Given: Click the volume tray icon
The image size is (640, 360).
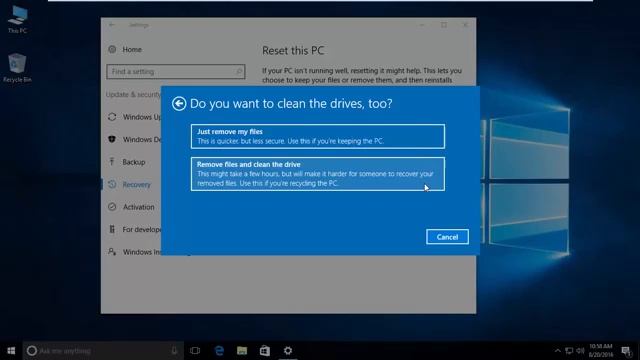Looking at the screenshot, I should pos(580,351).
